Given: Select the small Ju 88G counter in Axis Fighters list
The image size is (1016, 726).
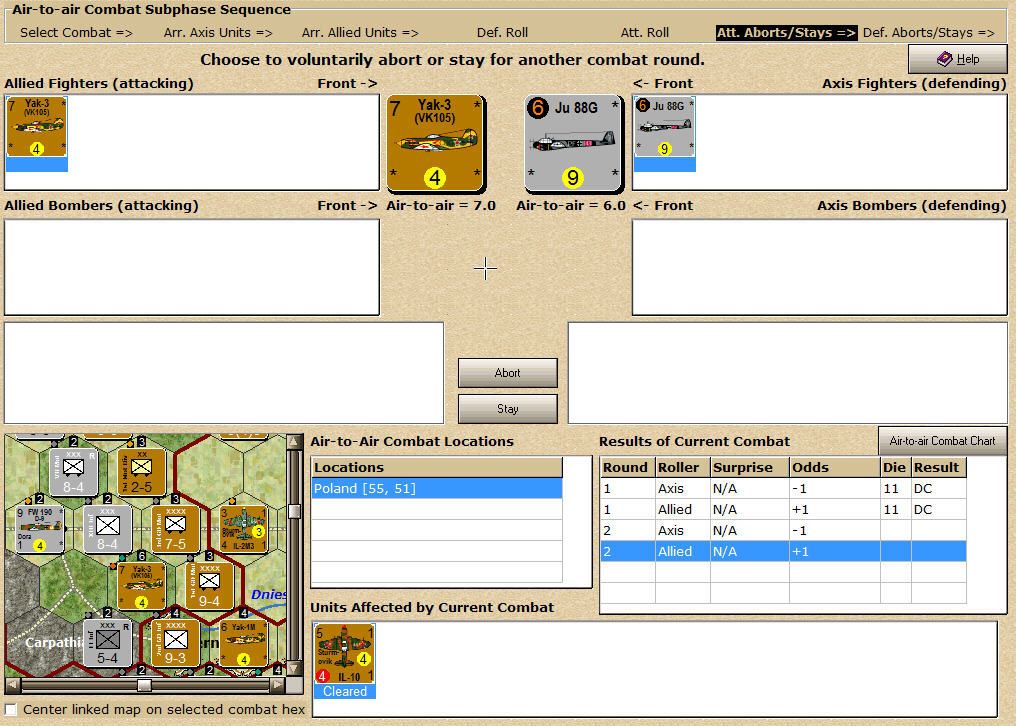Looking at the screenshot, I should coord(664,127).
